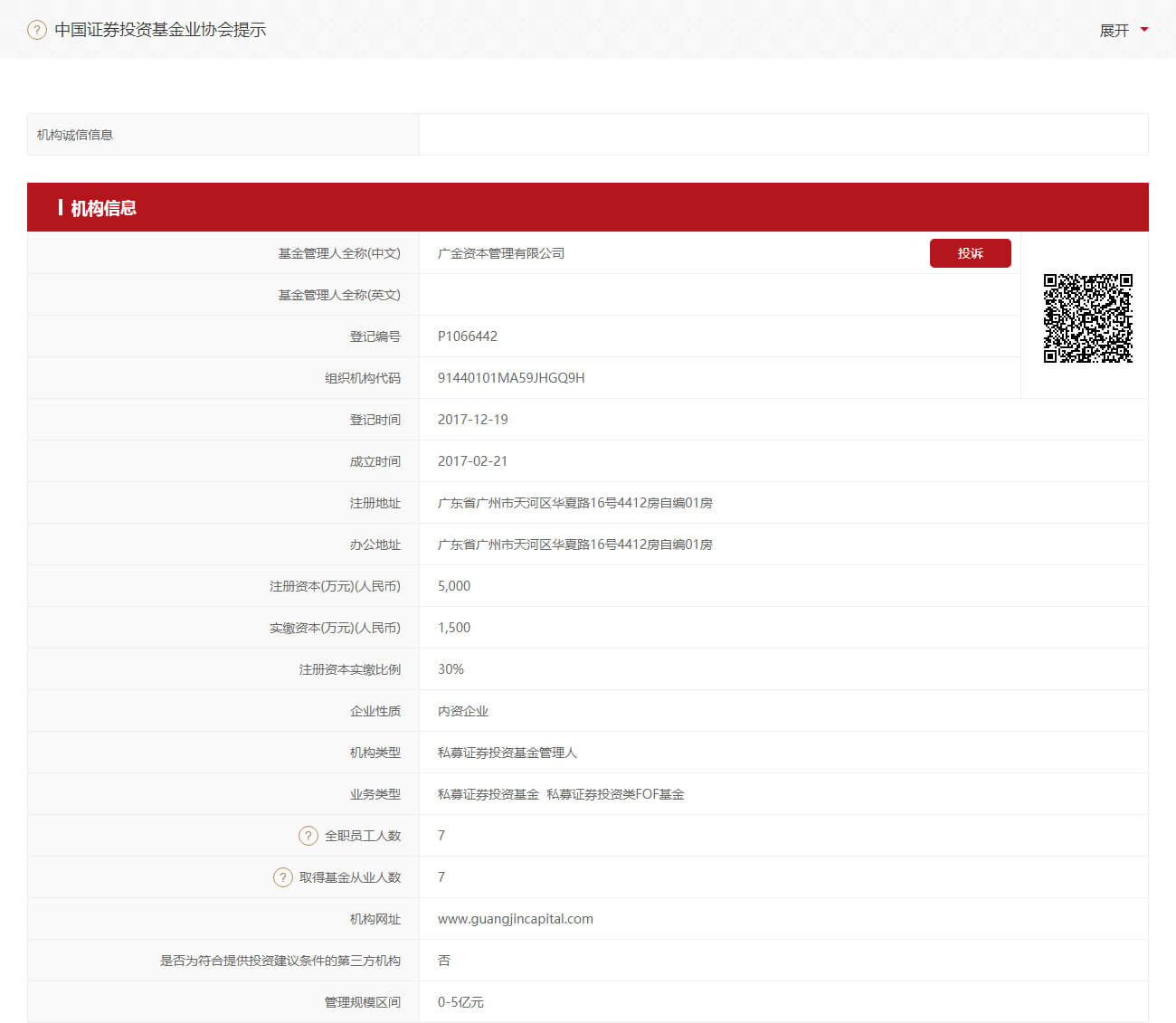Click the 组织机构代码 label
The image size is (1176, 1023).
point(363,378)
